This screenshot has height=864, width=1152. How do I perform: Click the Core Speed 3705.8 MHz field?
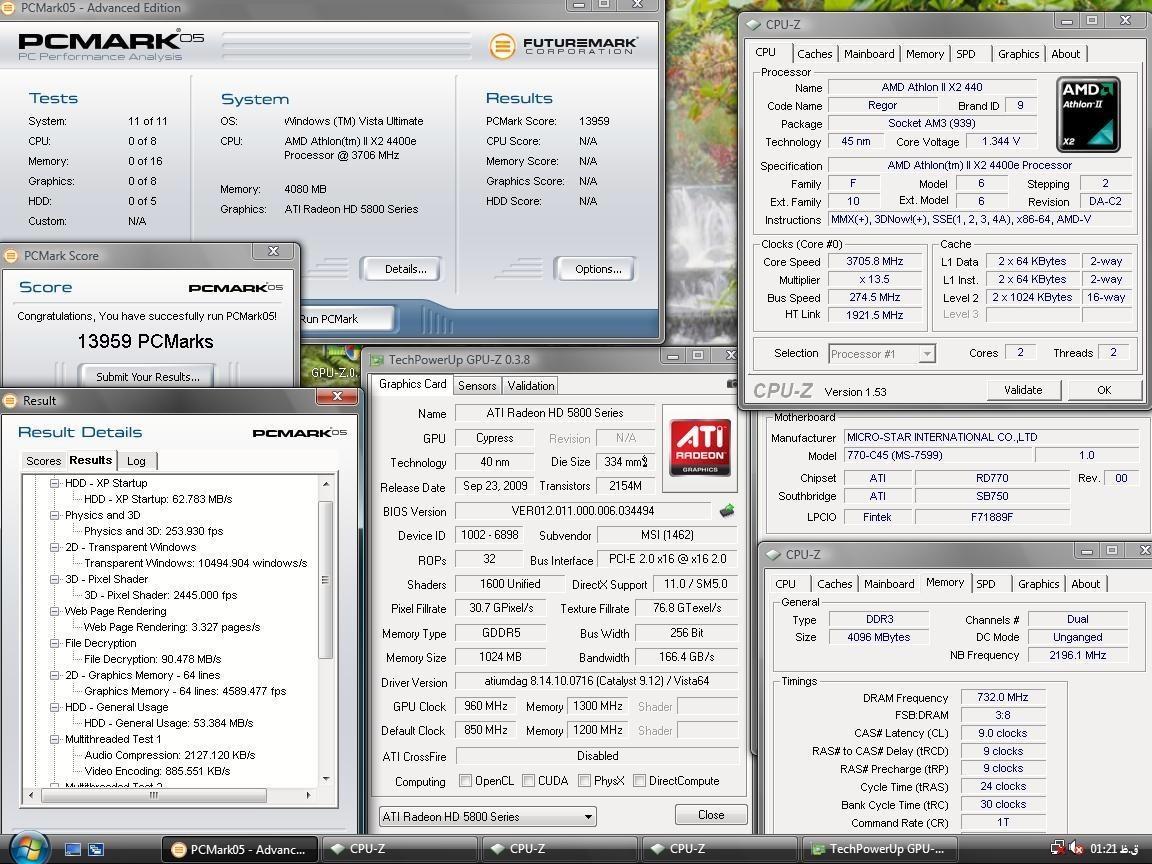tap(874, 262)
